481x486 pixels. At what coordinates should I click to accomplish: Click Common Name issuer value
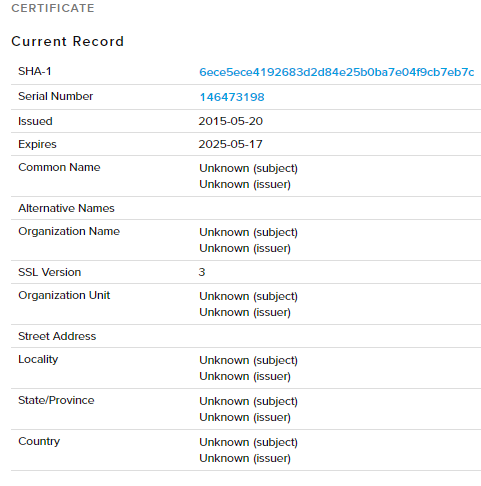[x=245, y=184]
